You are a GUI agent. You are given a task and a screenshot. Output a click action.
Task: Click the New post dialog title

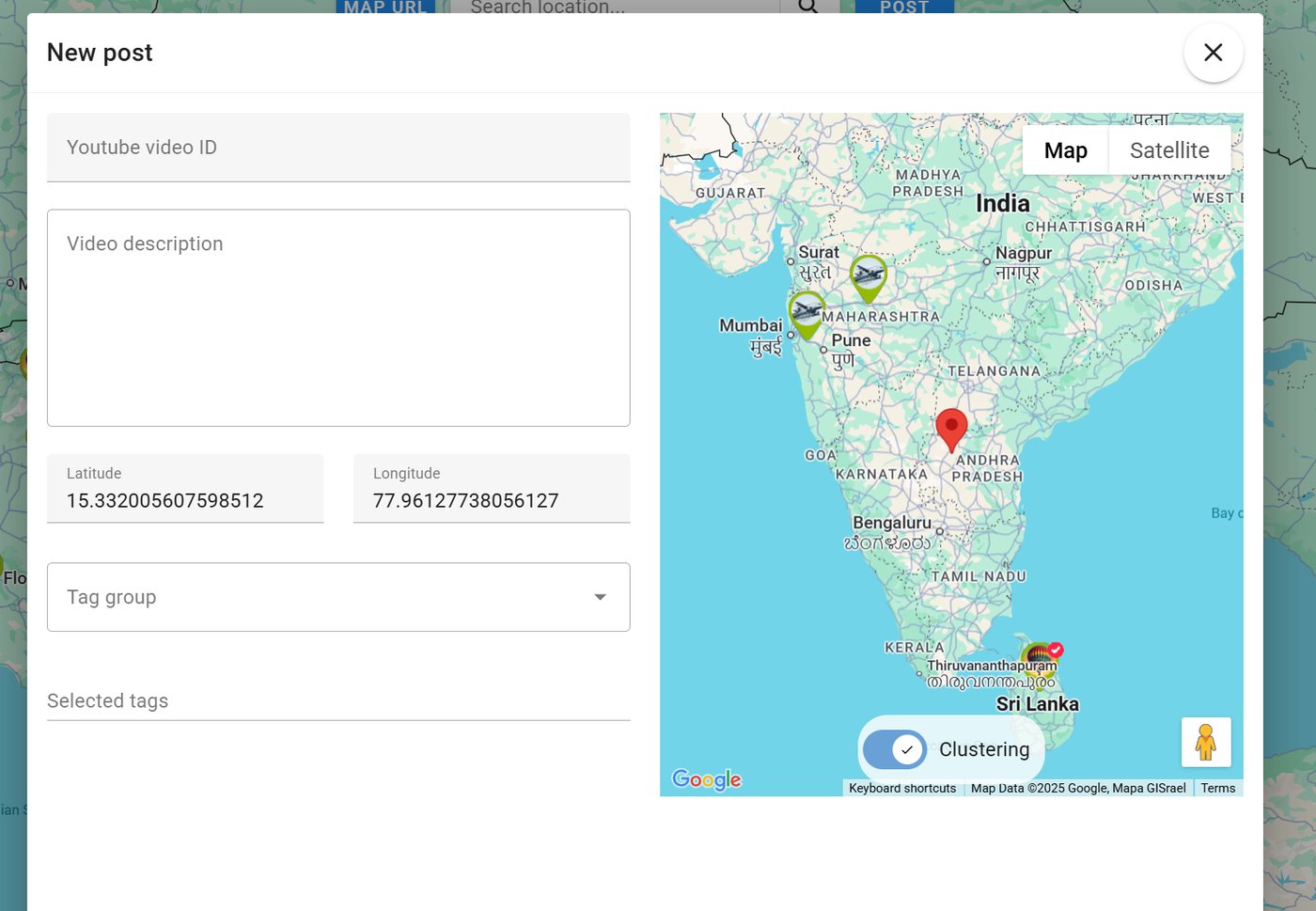click(100, 53)
